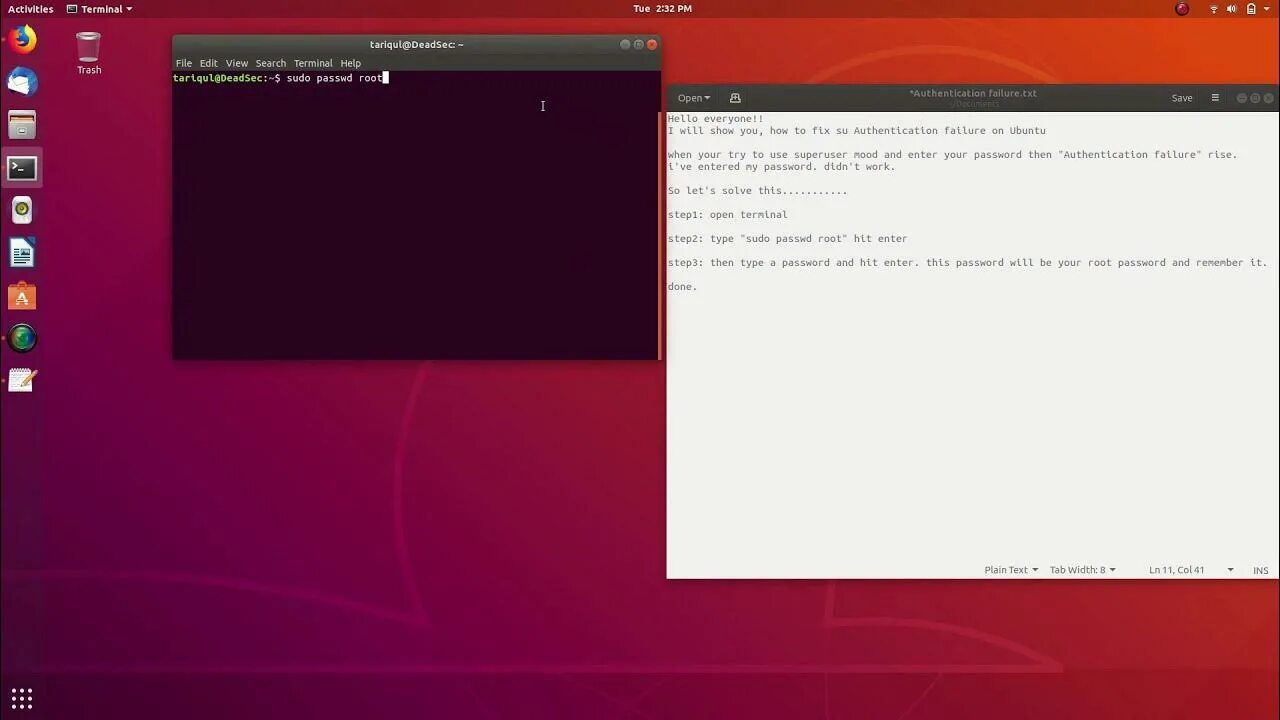This screenshot has height=720, width=1280.
Task: Click the Authentication failure.txt title bar
Action: coord(973,93)
